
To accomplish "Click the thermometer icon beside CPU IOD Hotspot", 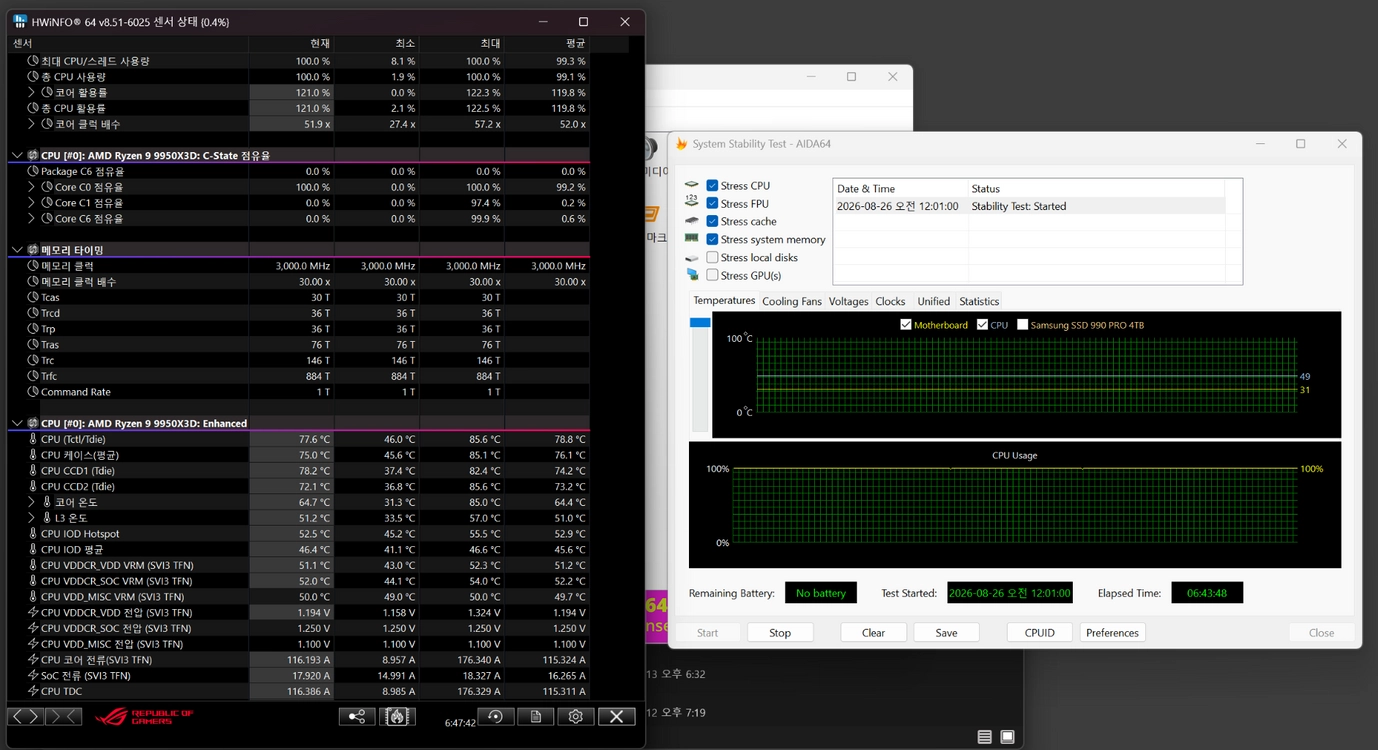I will (x=32, y=534).
